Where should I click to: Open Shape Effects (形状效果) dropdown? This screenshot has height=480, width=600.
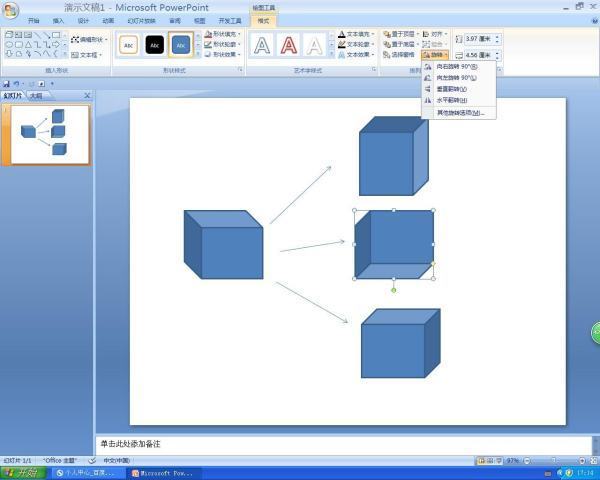[222, 55]
